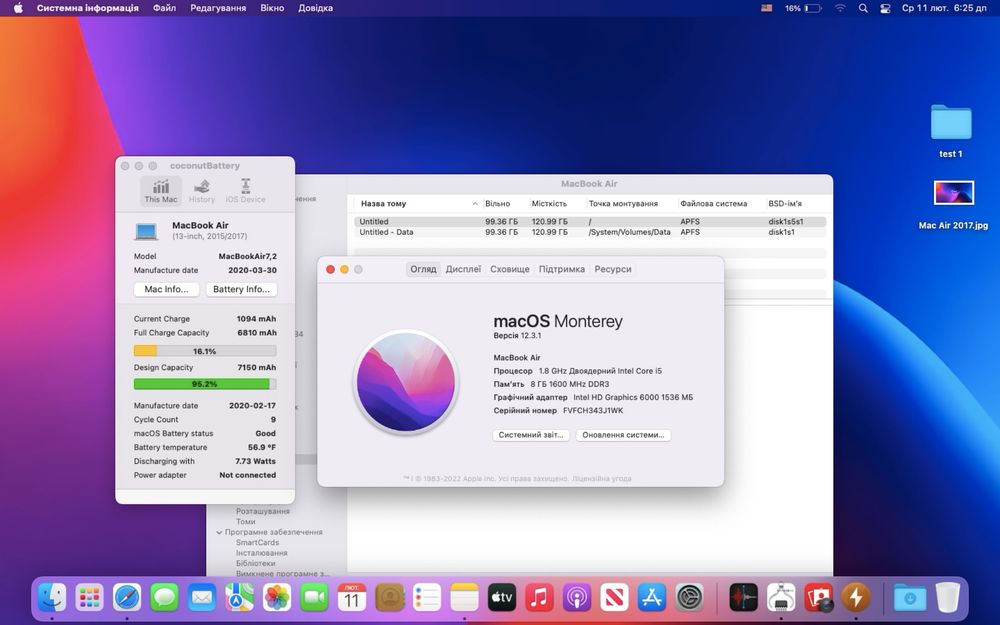This screenshot has height=625, width=1000.
Task: Open Messages app in the Dock
Action: click(x=165, y=598)
